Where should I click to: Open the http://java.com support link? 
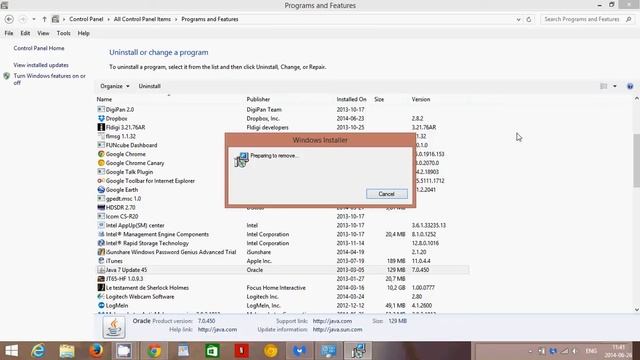tap(332, 321)
